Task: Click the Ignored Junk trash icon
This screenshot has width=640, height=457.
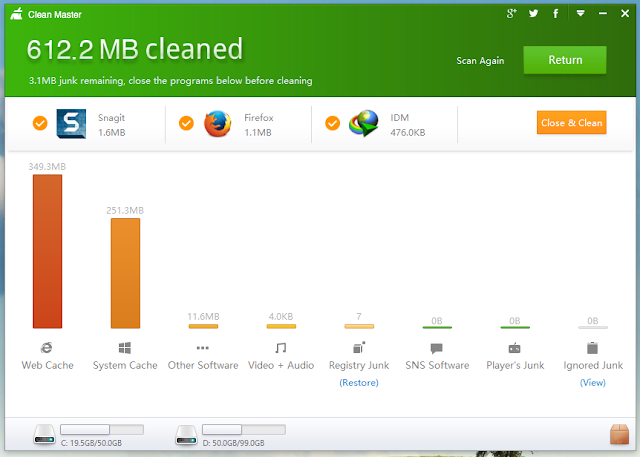Action: [592, 348]
